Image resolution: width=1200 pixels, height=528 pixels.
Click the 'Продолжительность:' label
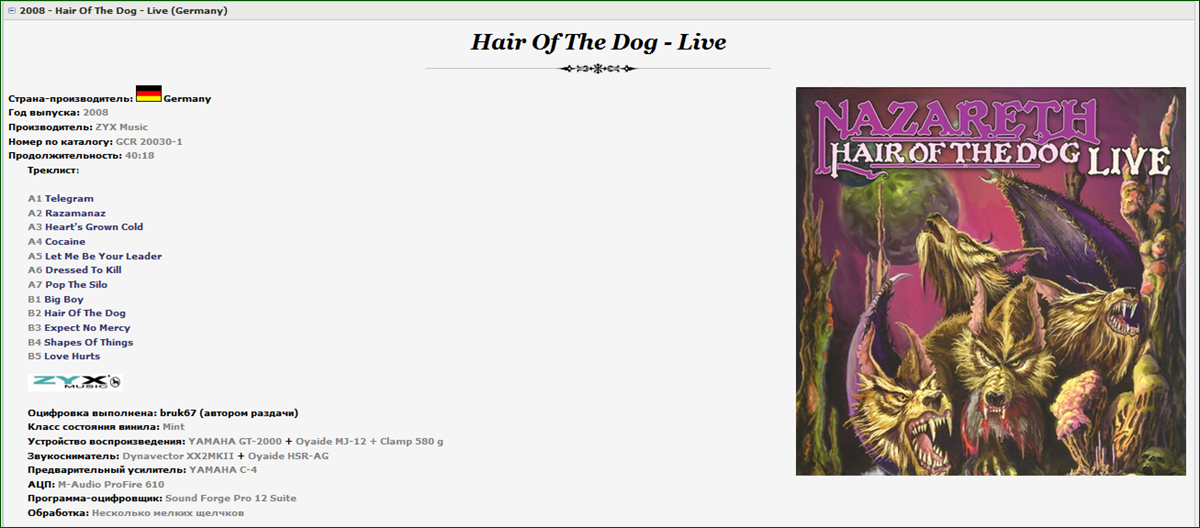pos(65,155)
